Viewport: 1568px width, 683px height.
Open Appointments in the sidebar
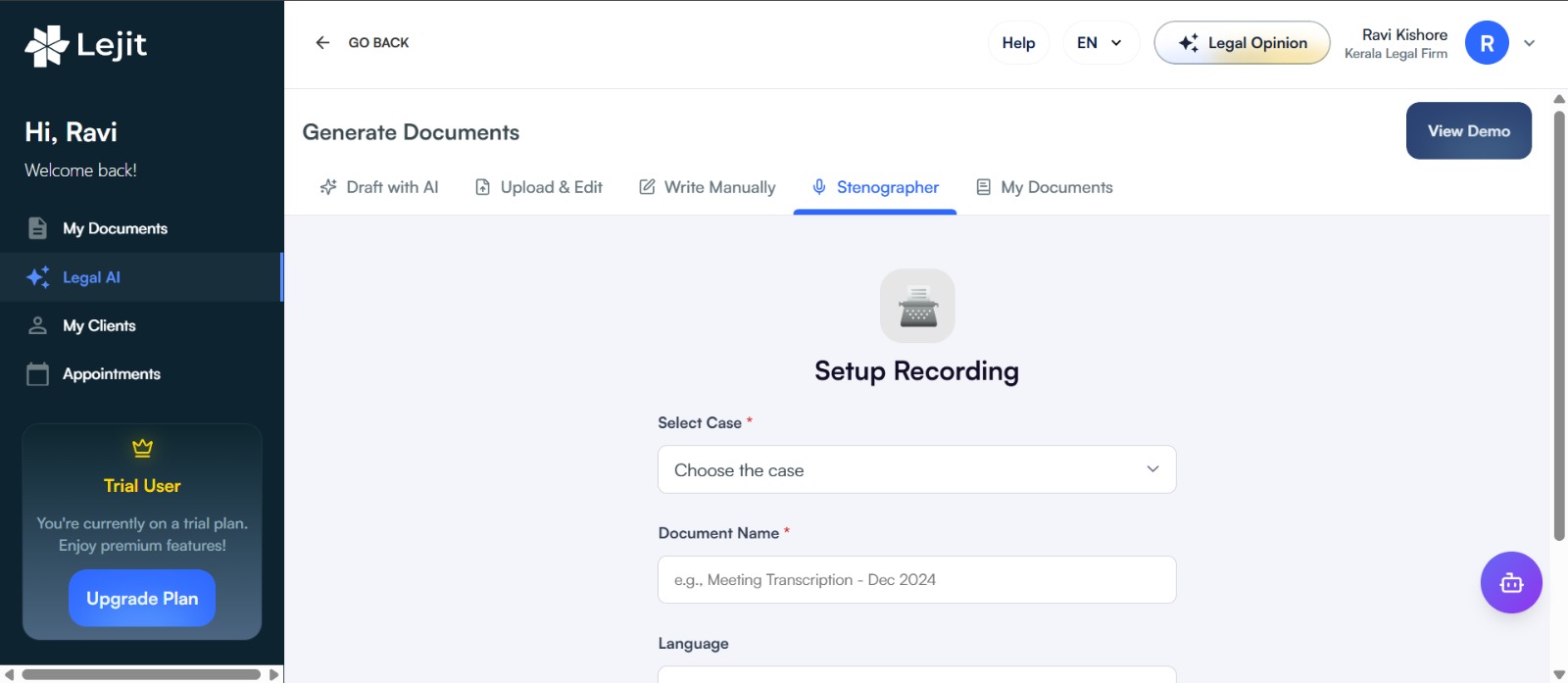tap(111, 374)
